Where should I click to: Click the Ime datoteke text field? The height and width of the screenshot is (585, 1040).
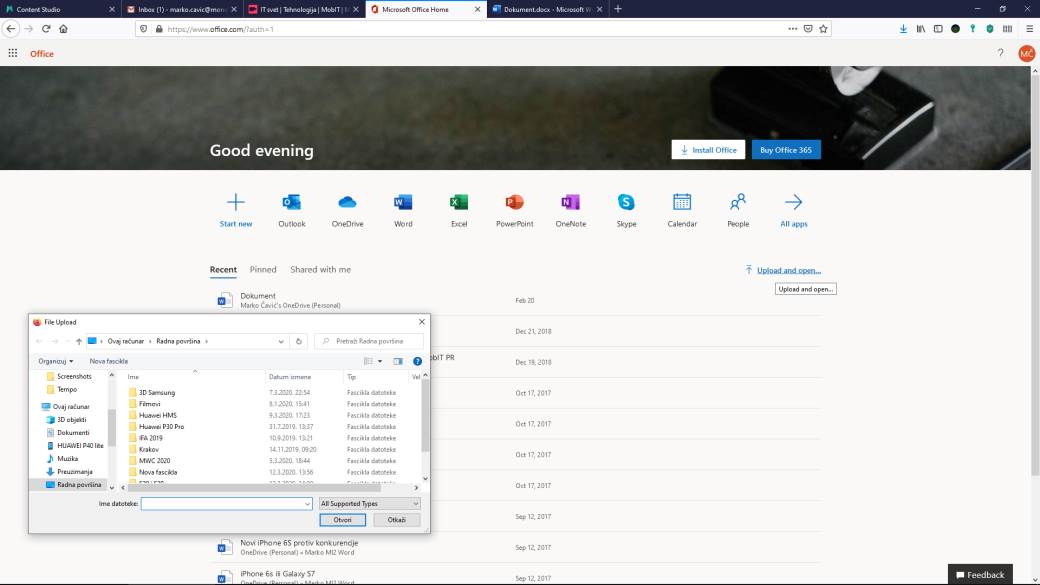point(220,504)
